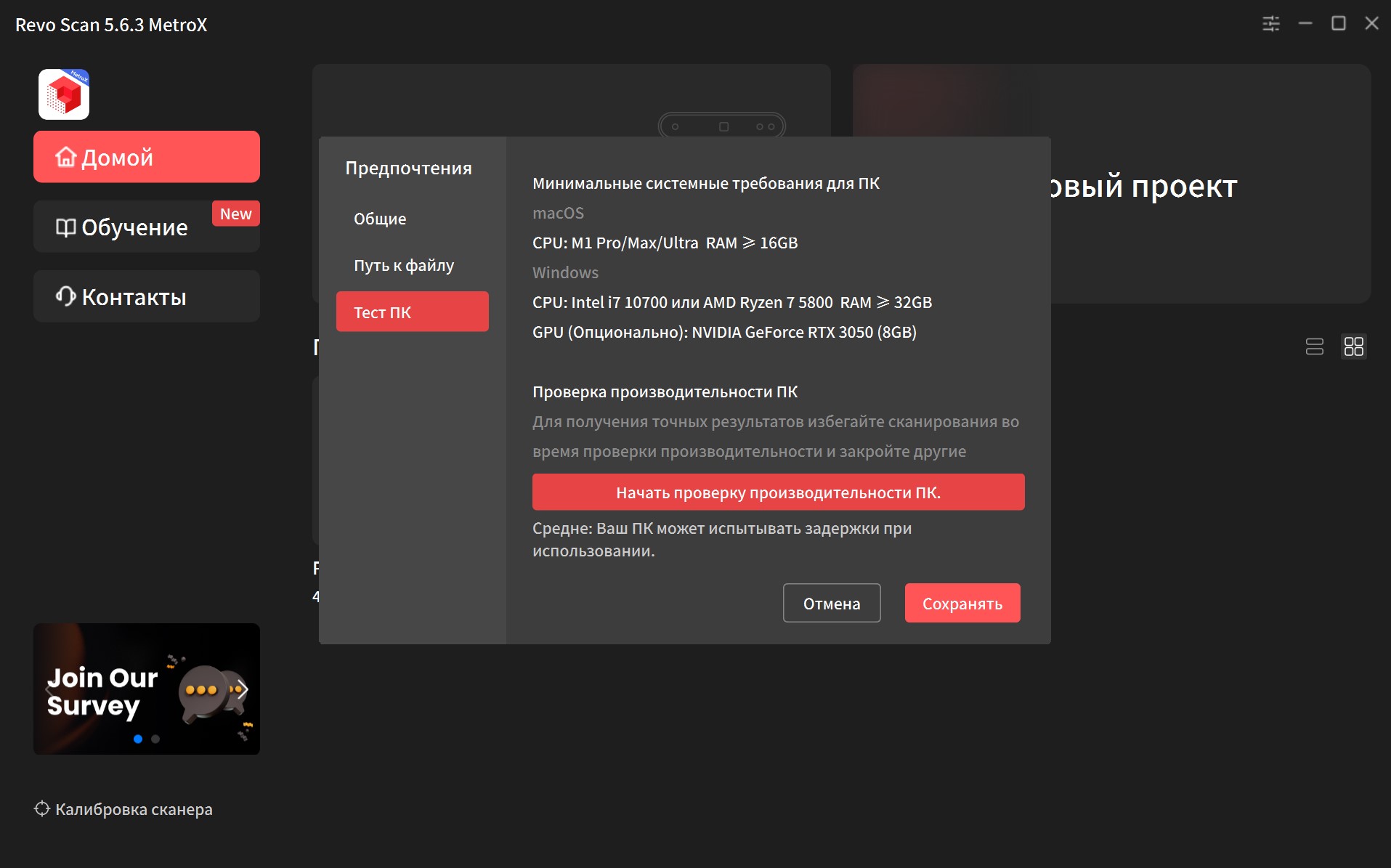Click the Отмена cancel button
The height and width of the screenshot is (868, 1391).
pos(832,603)
